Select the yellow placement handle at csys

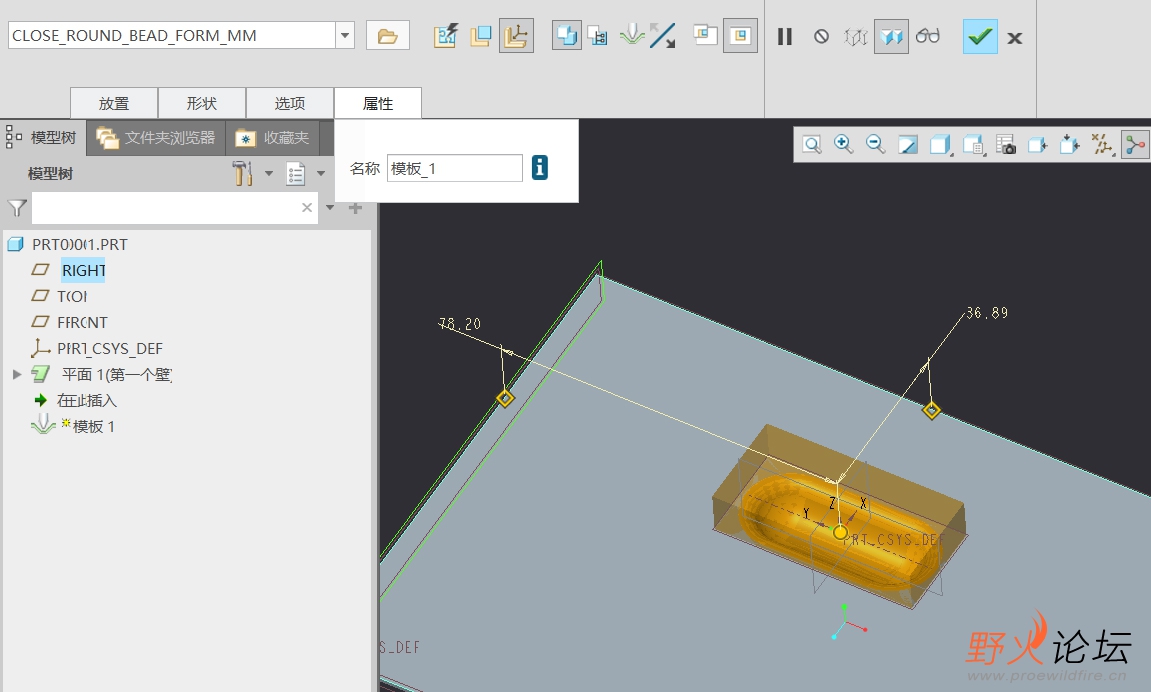[840, 533]
